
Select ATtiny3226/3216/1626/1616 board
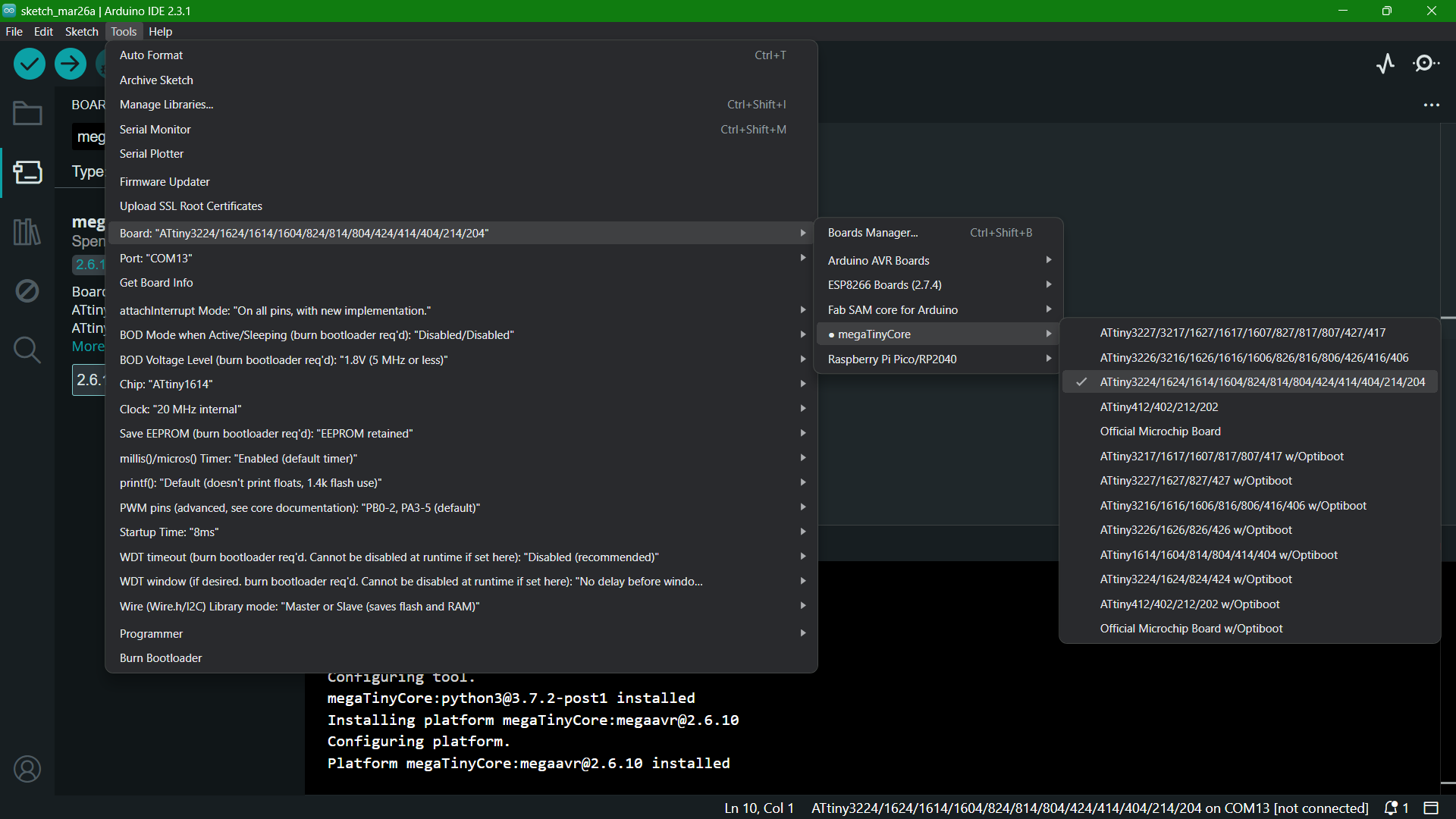(x=1250, y=358)
